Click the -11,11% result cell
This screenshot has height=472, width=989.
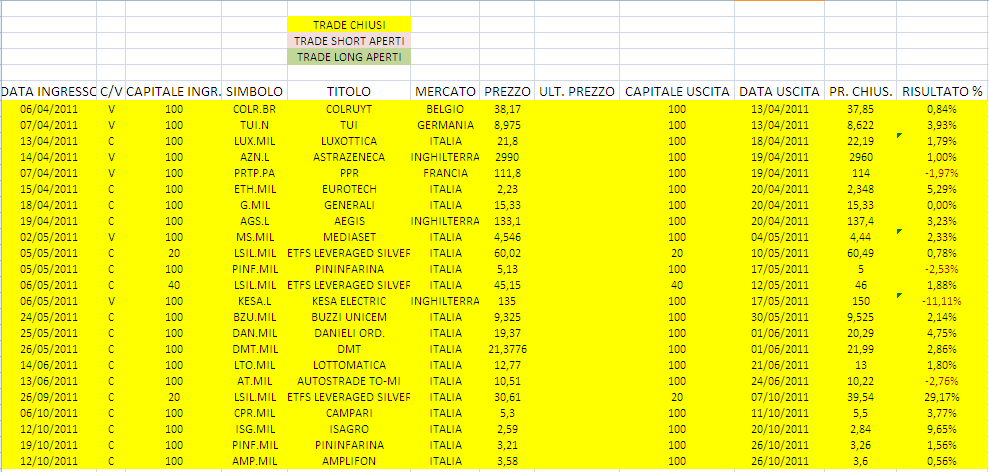coord(942,300)
